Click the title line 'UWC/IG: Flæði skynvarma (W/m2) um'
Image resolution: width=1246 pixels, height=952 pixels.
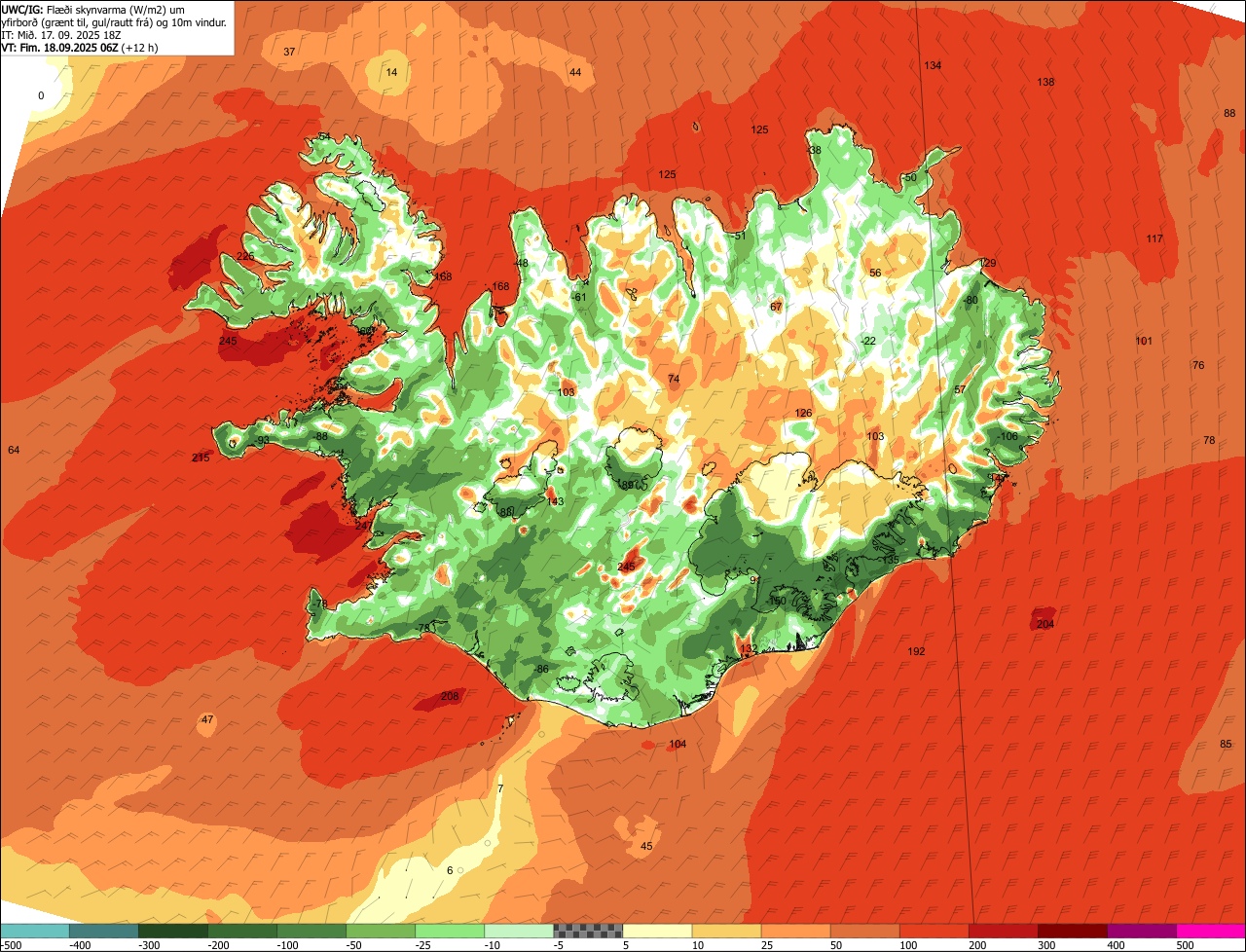pyautogui.click(x=93, y=9)
